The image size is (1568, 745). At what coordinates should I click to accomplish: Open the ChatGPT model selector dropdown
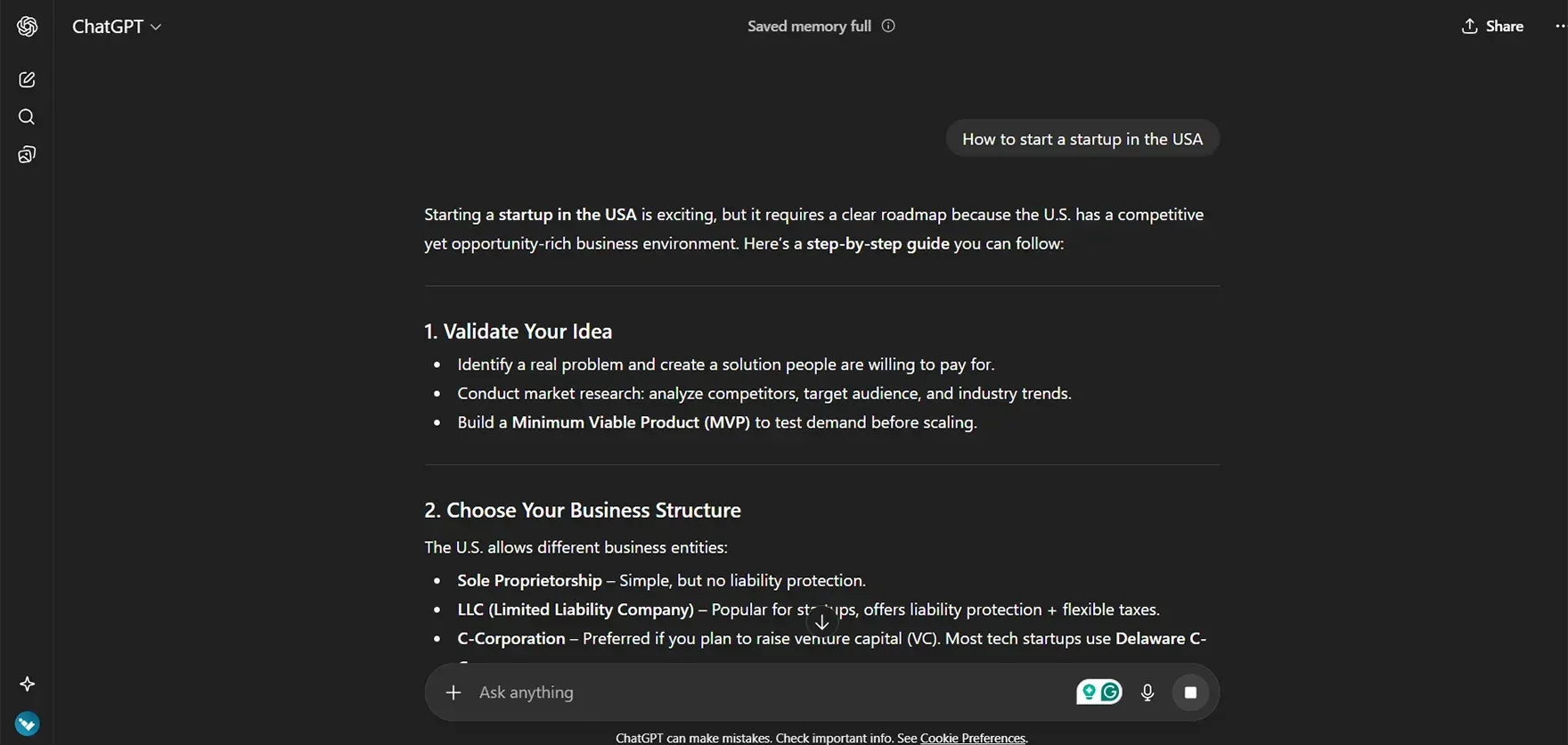point(118,26)
